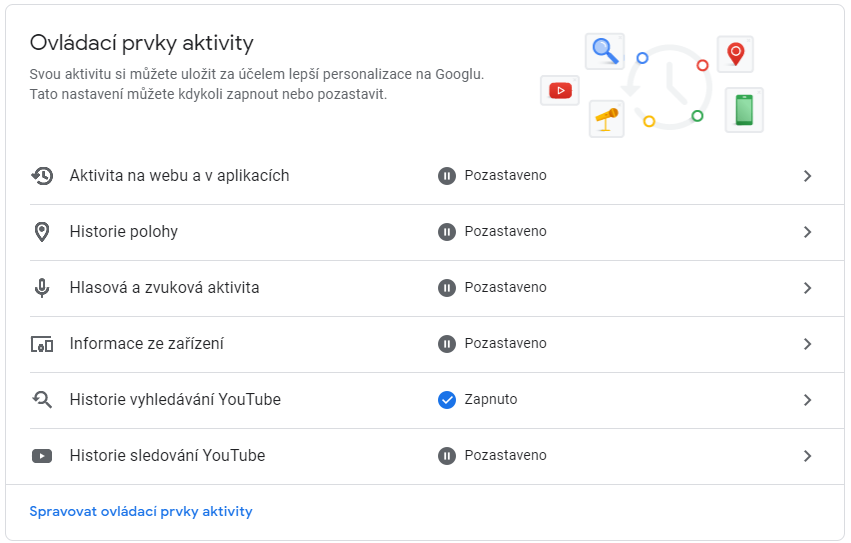Click the YouTube play icon beside Historie sledování
The image size is (851, 543).
42,456
